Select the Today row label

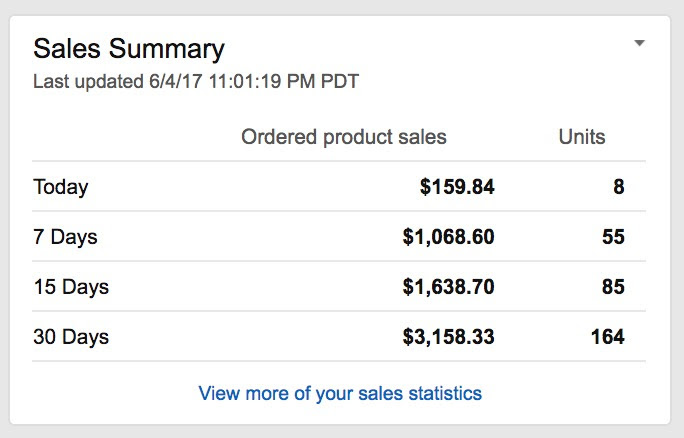pos(61,187)
